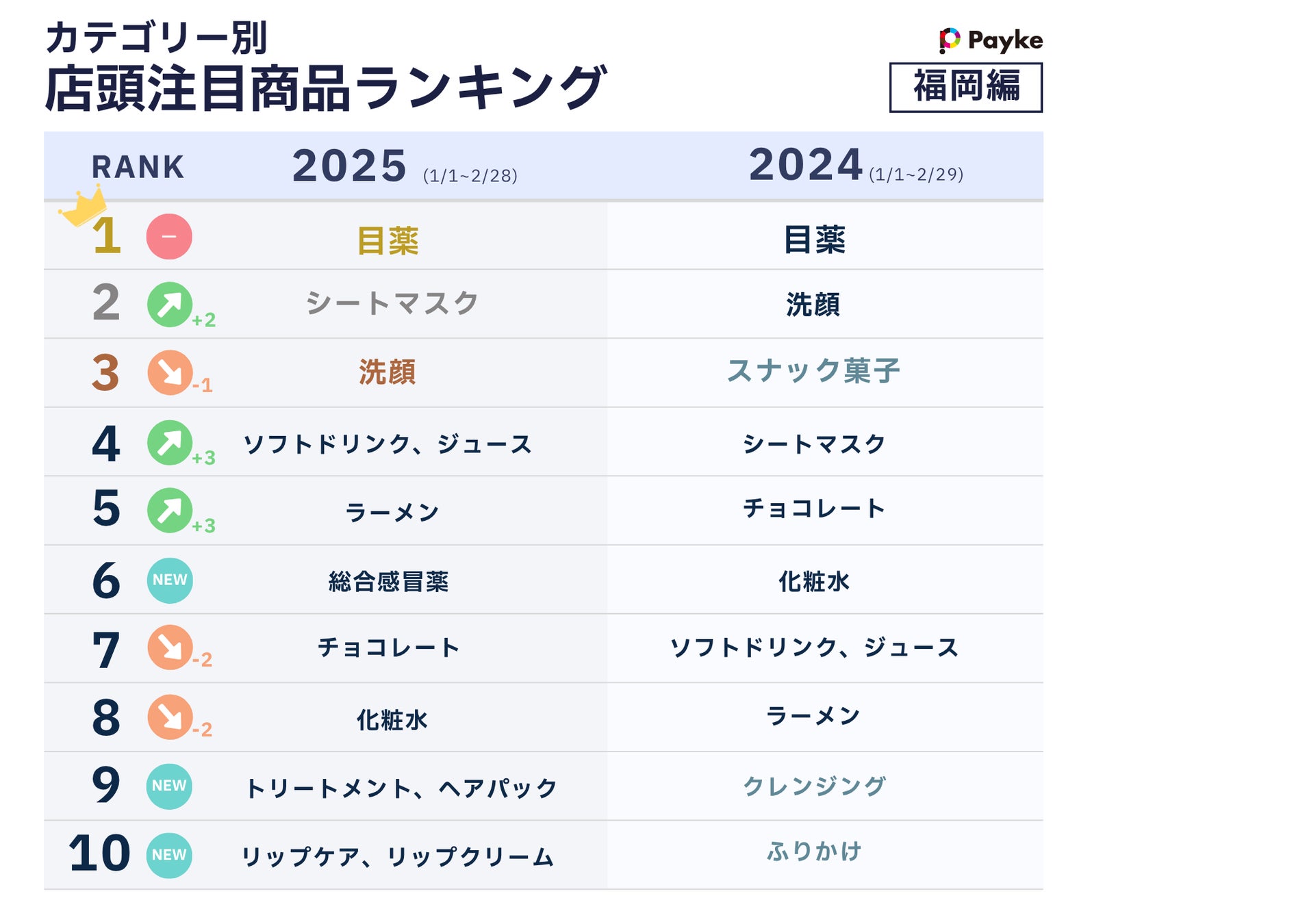
Task: Click the orange down arrow at rank 7
Action: click(x=169, y=647)
